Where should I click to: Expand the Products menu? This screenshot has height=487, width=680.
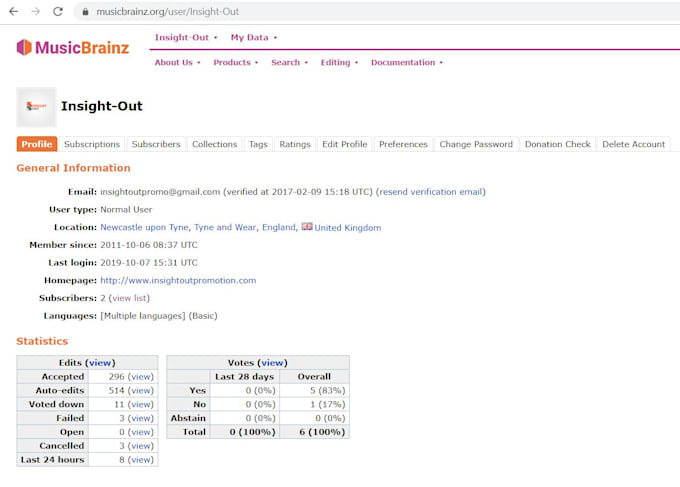(235, 62)
